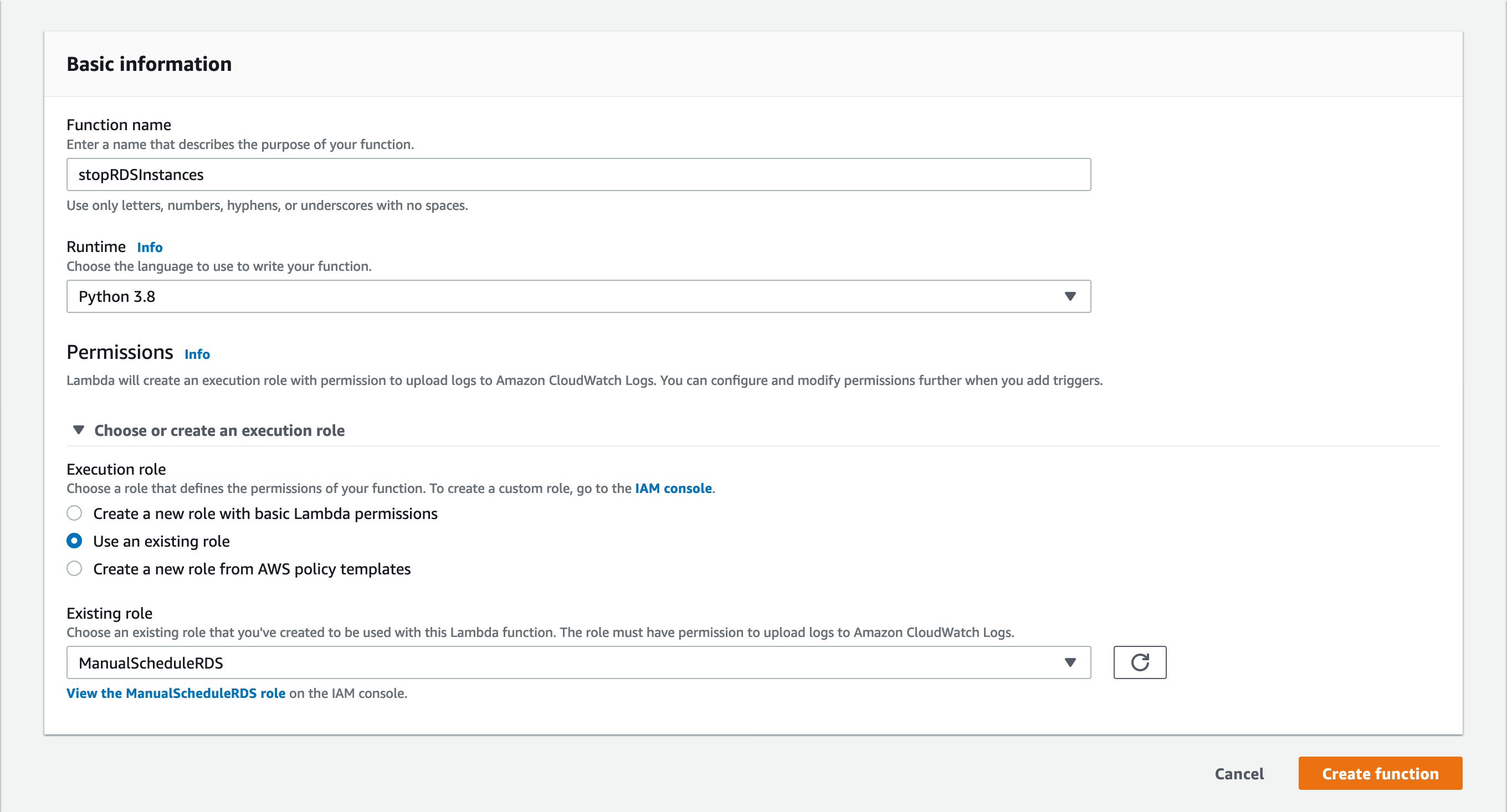
Task: Click the Runtime dropdown arrow icon
Action: tap(1069, 296)
